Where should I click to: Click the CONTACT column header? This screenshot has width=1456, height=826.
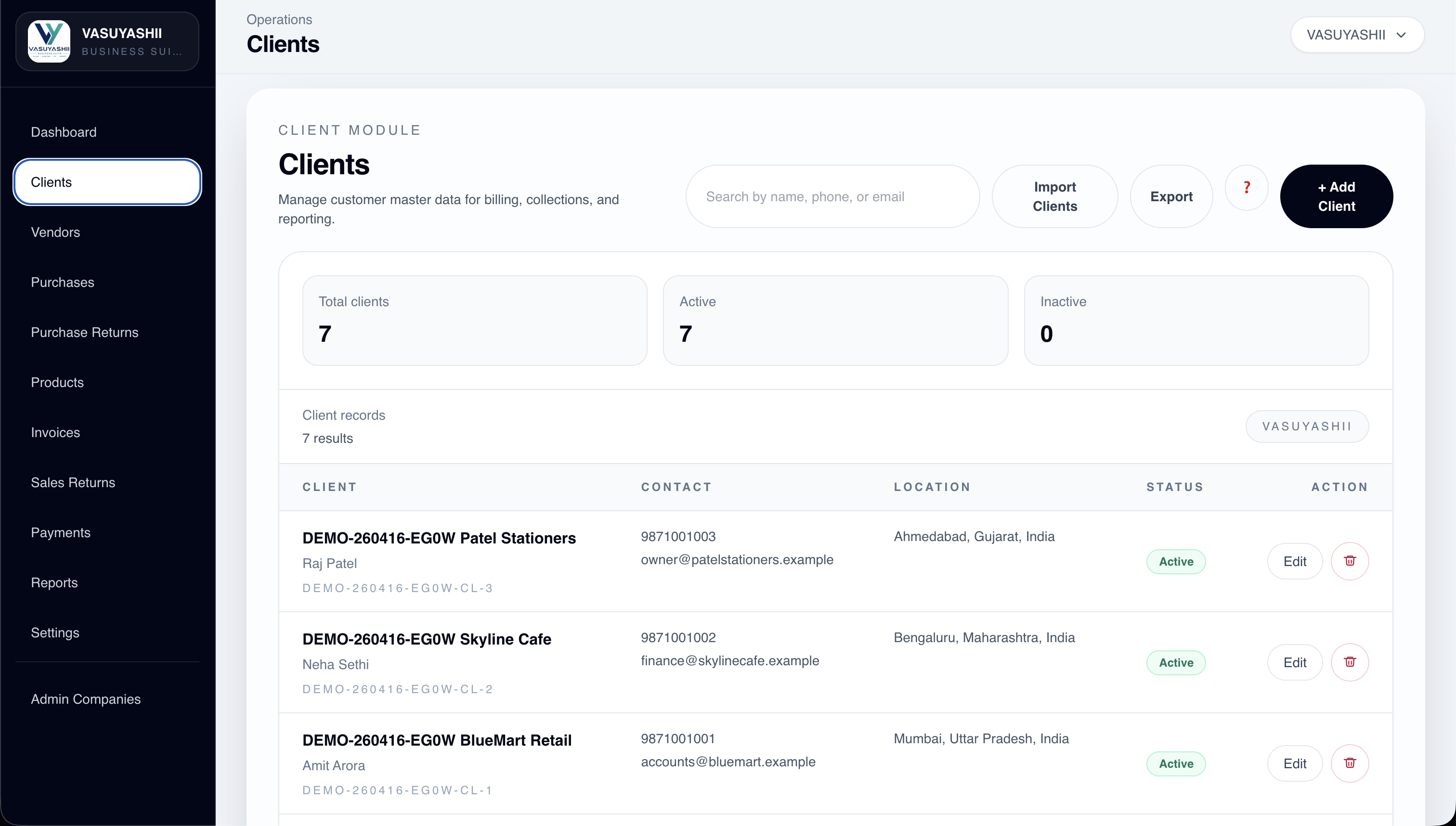coord(676,487)
